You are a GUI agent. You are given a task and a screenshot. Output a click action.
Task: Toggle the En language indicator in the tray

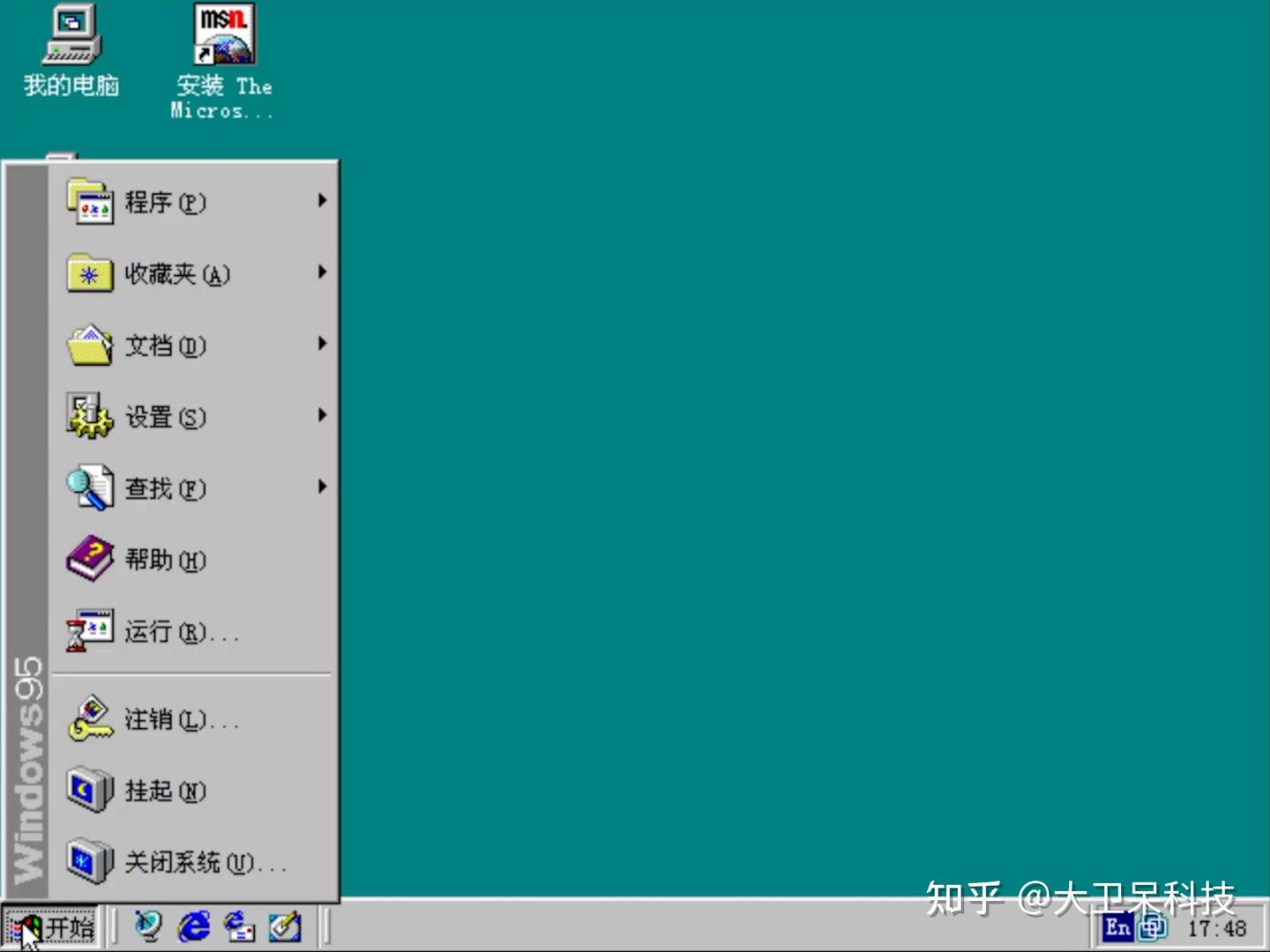(x=1117, y=928)
